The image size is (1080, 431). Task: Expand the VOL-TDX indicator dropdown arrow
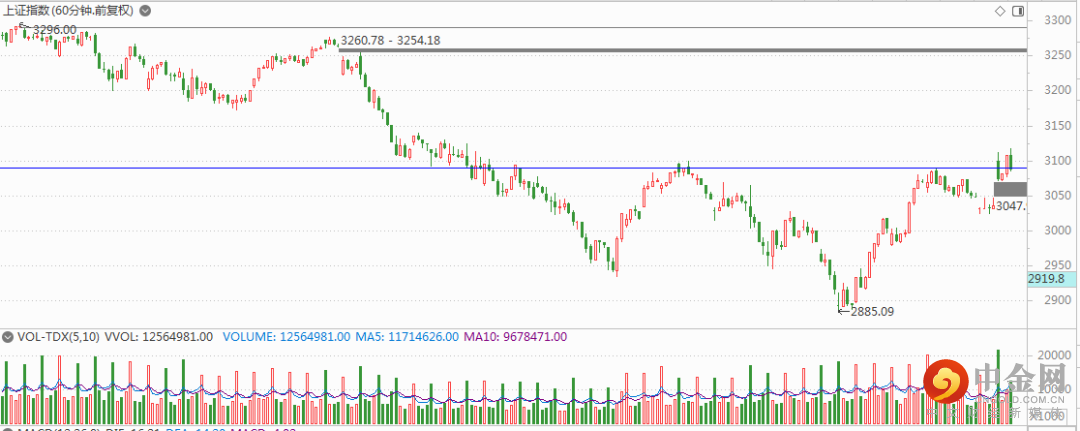click(x=8, y=337)
